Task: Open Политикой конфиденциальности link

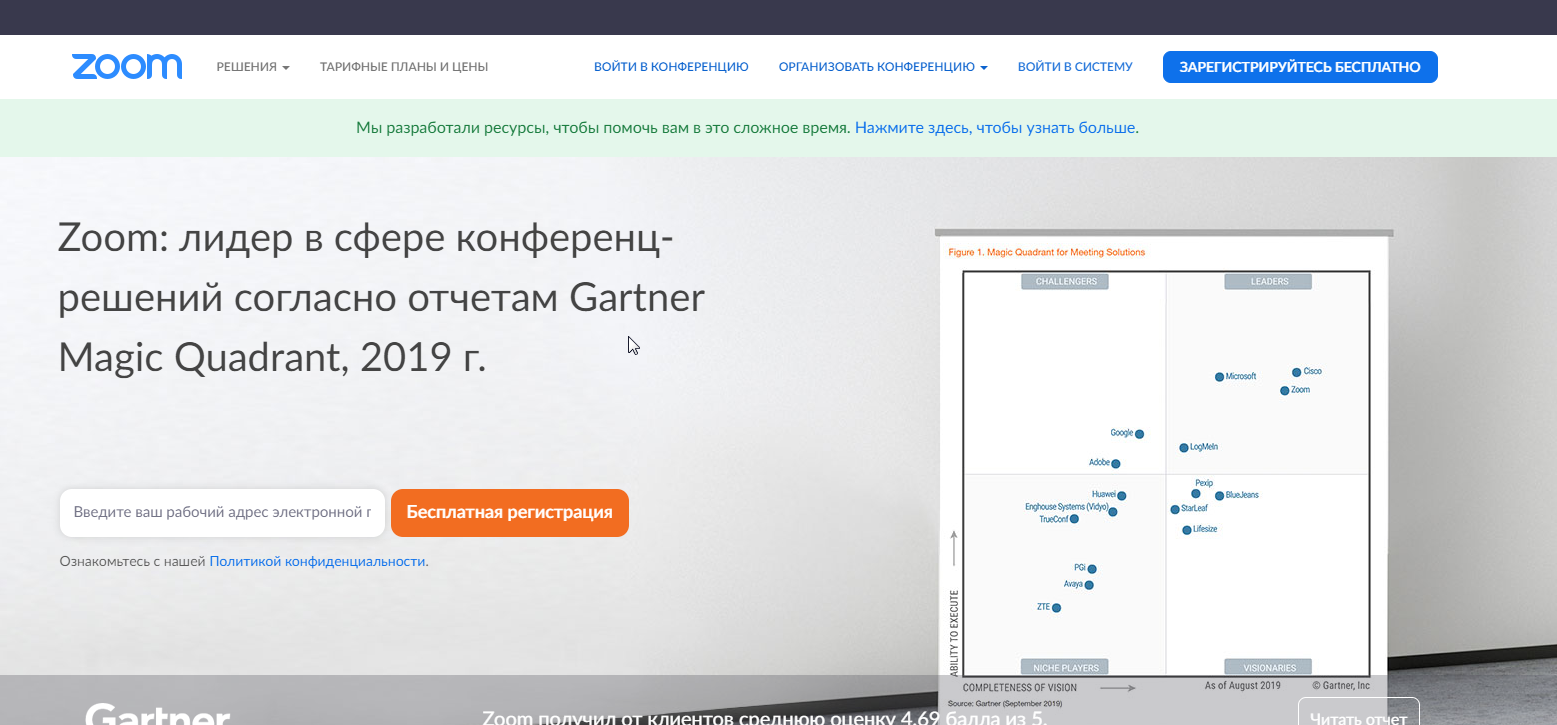Action: click(x=317, y=562)
